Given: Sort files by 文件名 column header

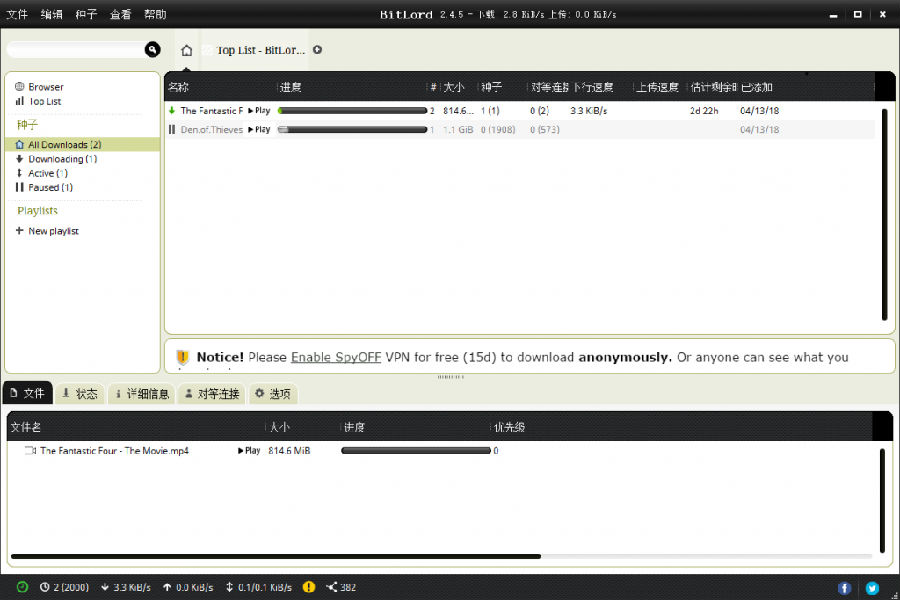Looking at the screenshot, I should pyautogui.click(x=26, y=427).
